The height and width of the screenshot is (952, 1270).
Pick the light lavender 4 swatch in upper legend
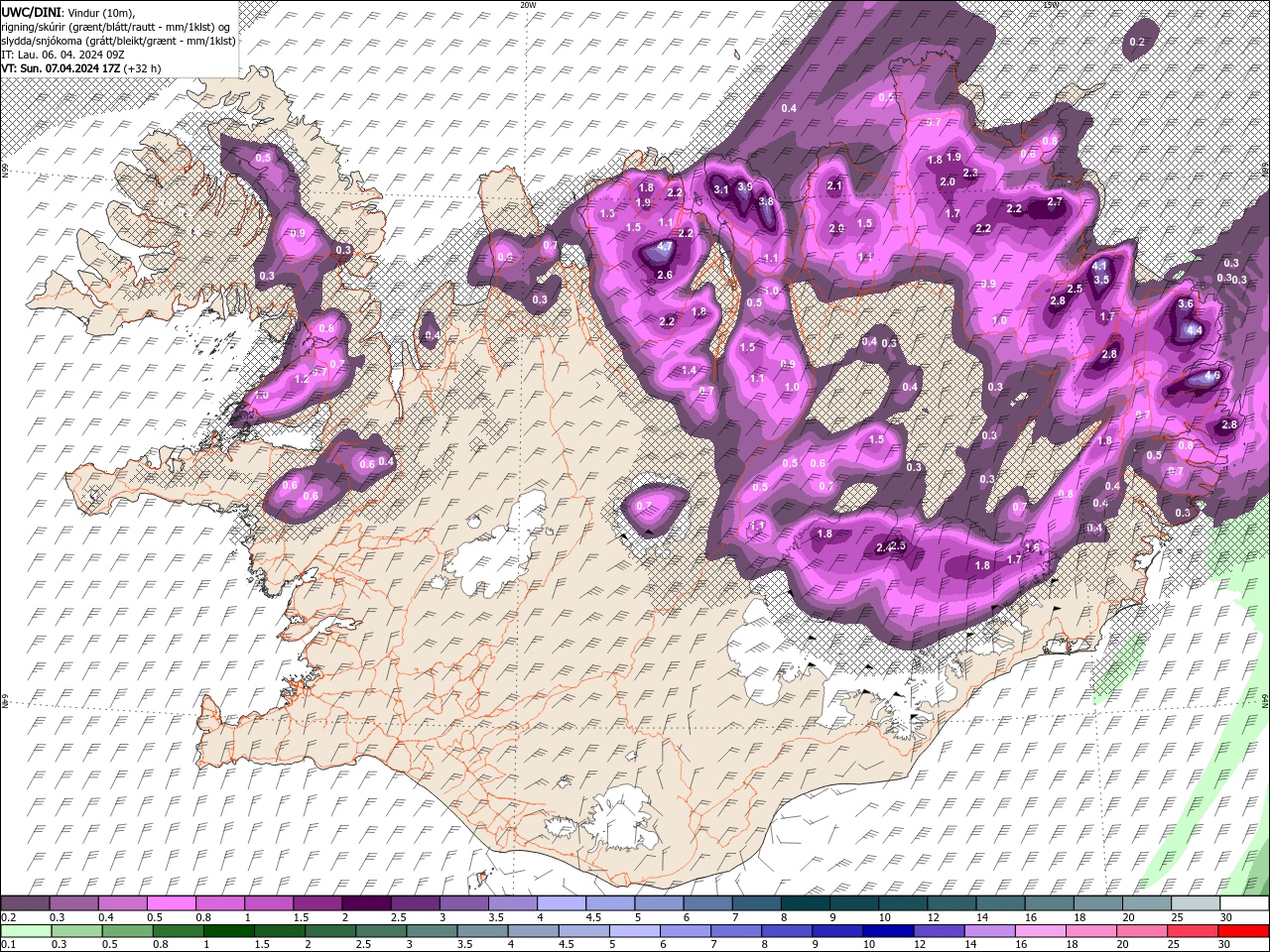pyautogui.click(x=561, y=904)
